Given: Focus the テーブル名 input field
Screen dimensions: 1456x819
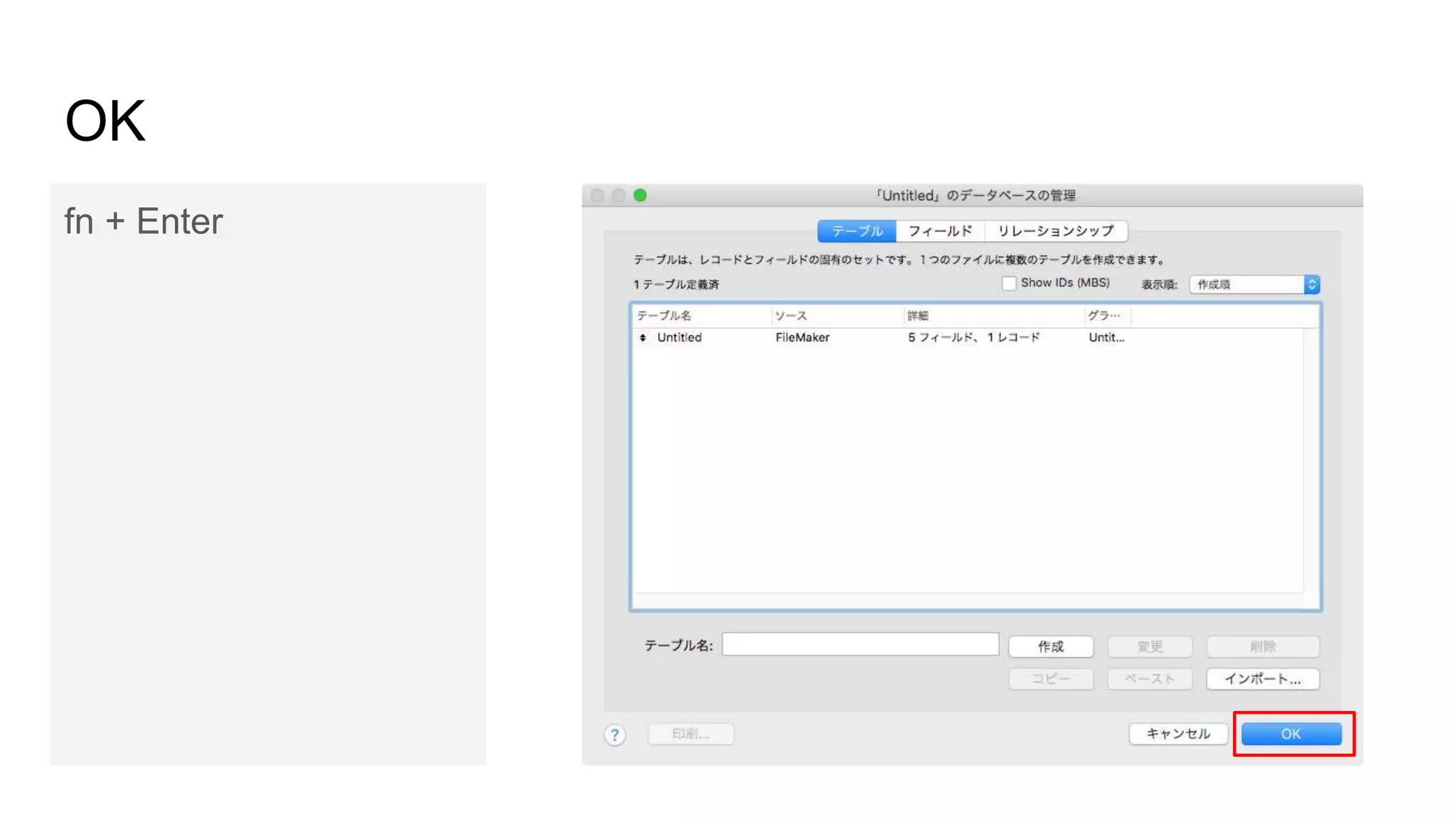Looking at the screenshot, I should pyautogui.click(x=860, y=644).
